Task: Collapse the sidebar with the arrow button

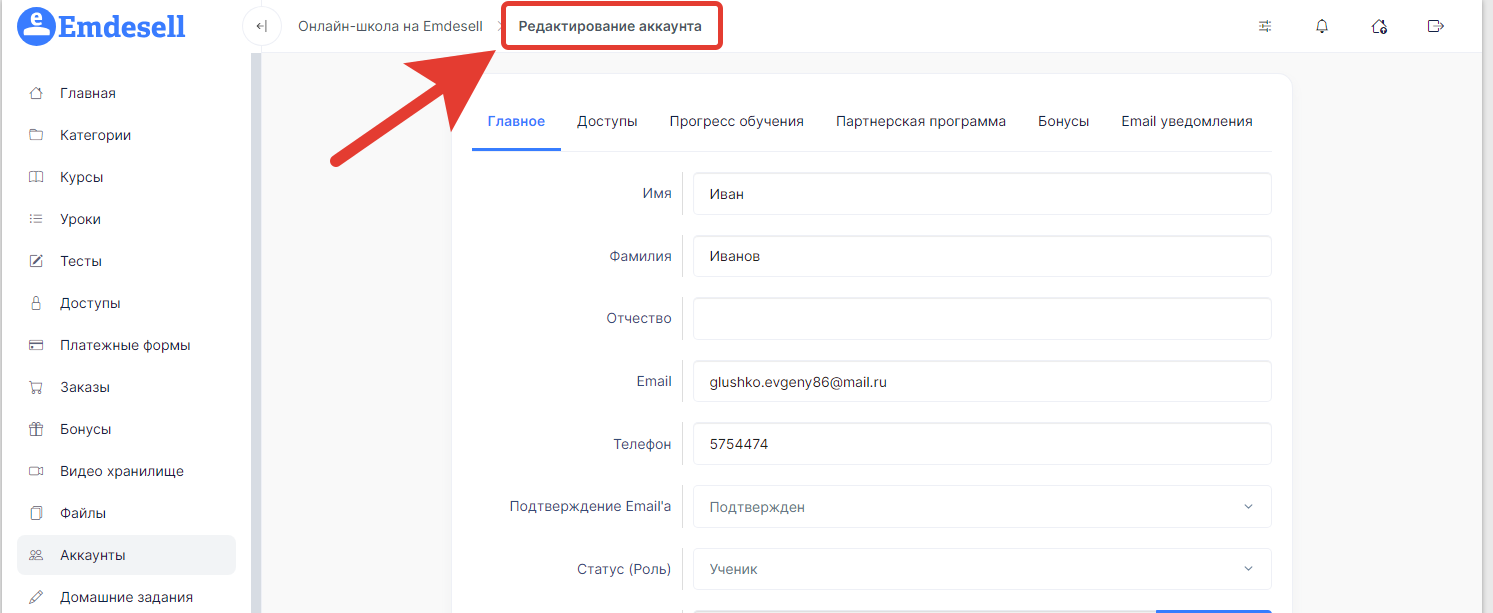Action: point(262,26)
